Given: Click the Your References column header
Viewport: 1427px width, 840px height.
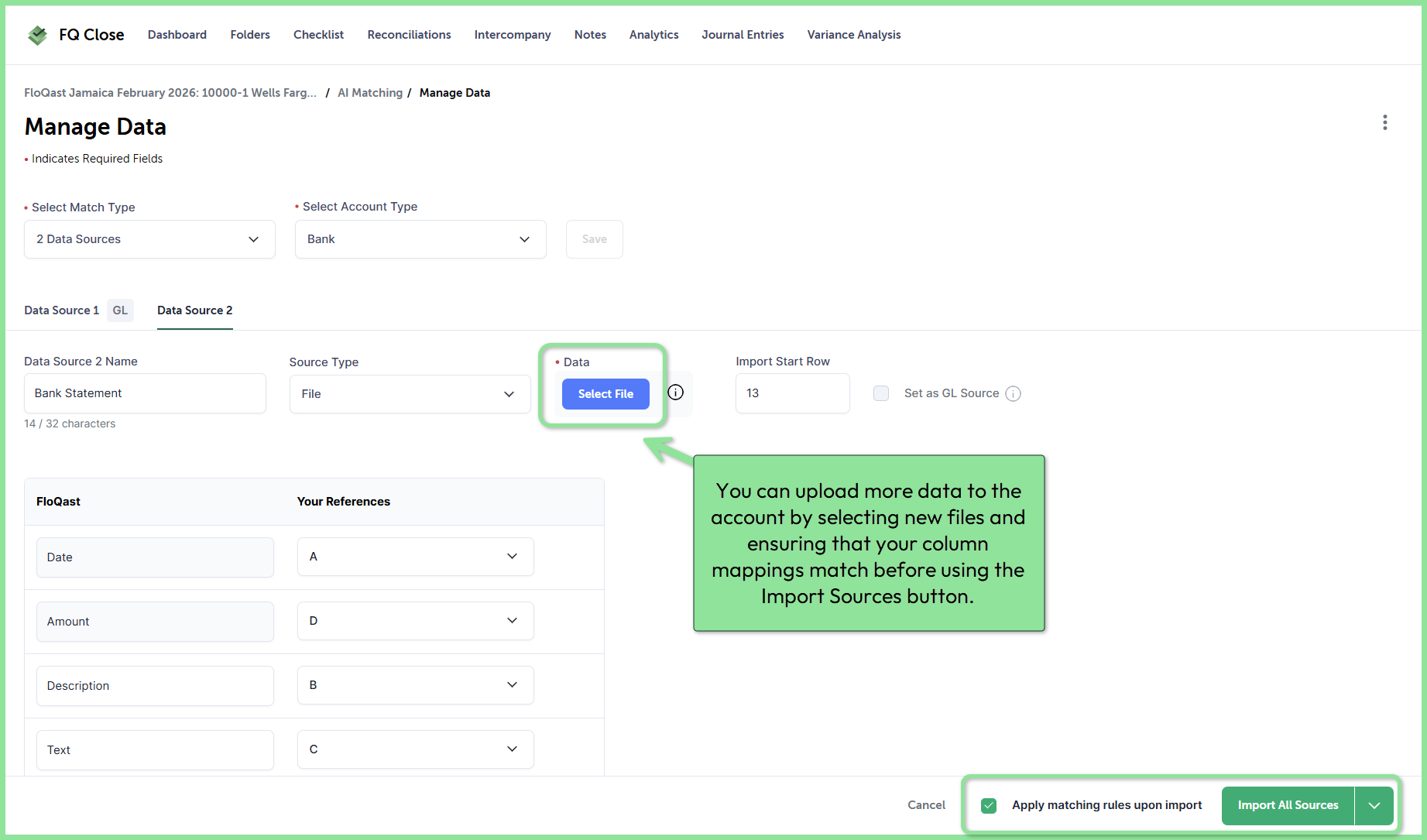Looking at the screenshot, I should click(344, 502).
